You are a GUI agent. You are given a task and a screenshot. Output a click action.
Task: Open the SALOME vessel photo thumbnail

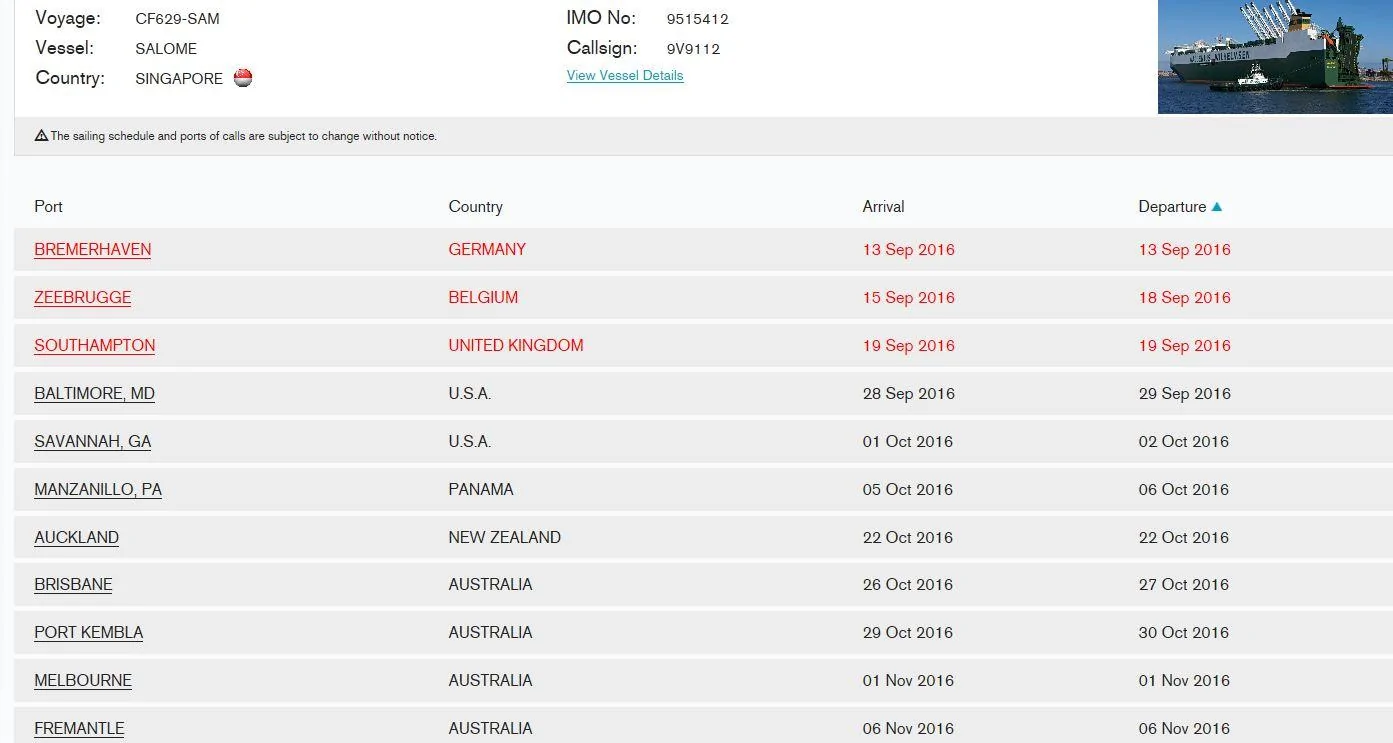point(1275,56)
